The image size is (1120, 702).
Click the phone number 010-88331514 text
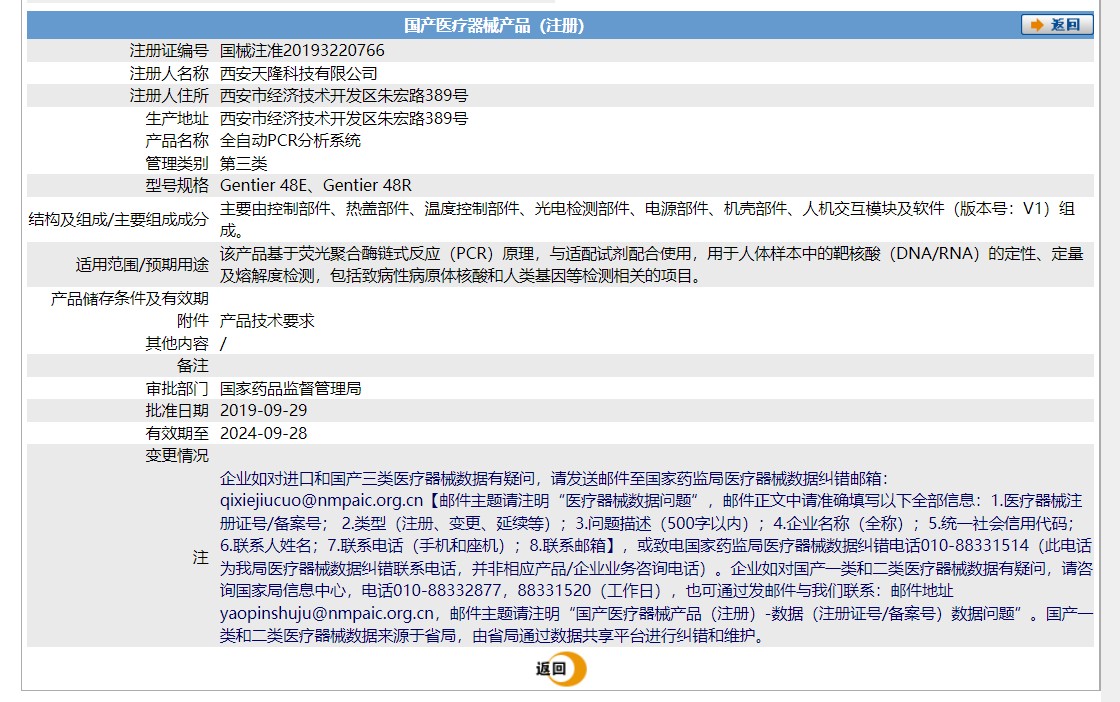tap(975, 546)
